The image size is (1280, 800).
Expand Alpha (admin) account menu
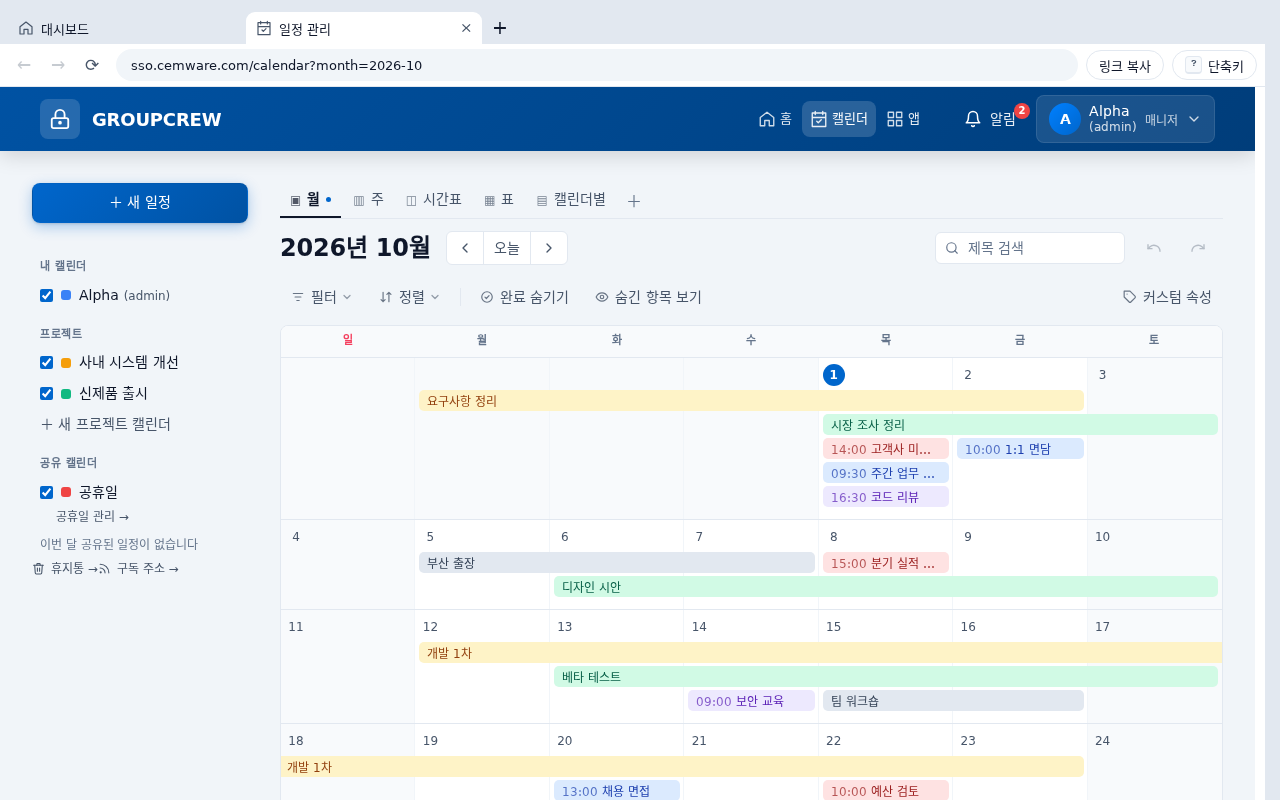[1125, 119]
